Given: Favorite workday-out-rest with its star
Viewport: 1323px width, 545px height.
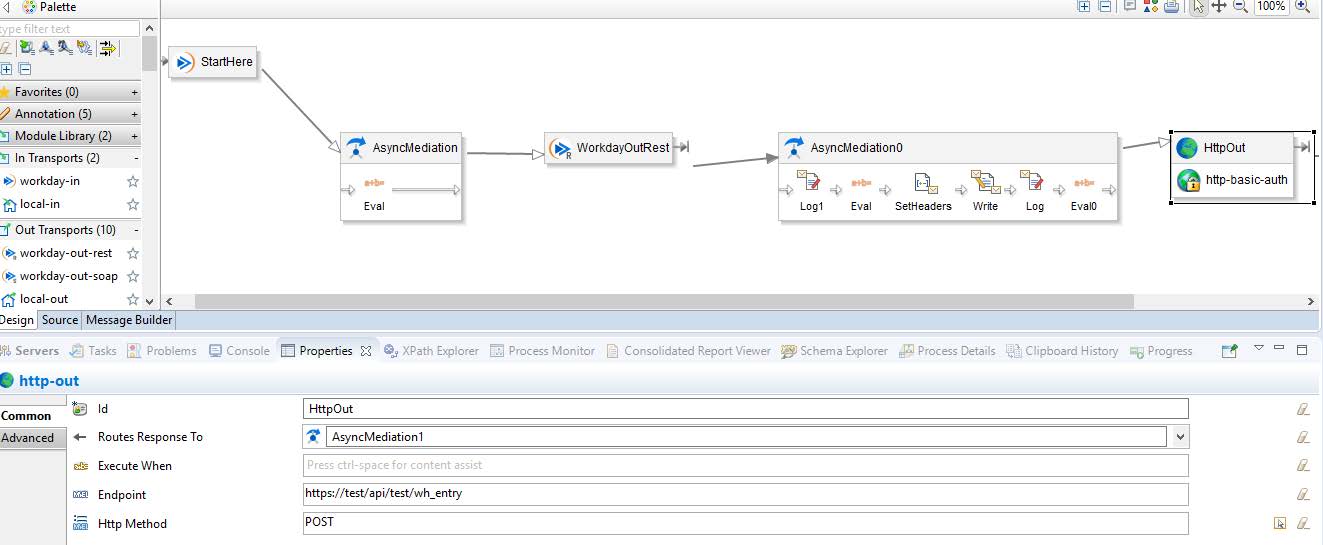Looking at the screenshot, I should 132,253.
